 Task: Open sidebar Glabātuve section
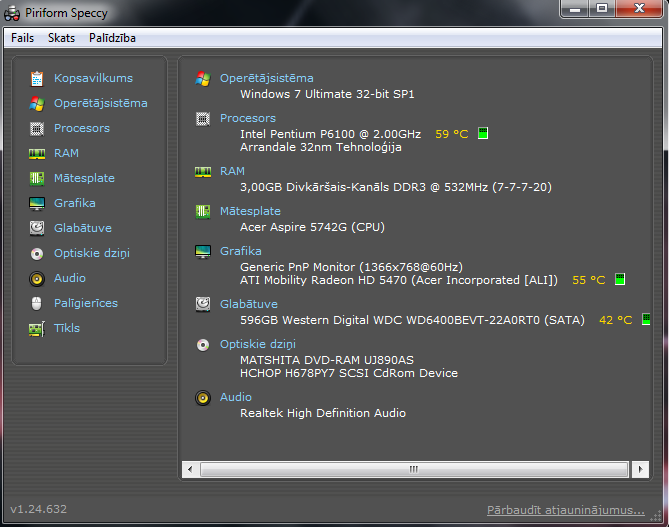(83, 228)
